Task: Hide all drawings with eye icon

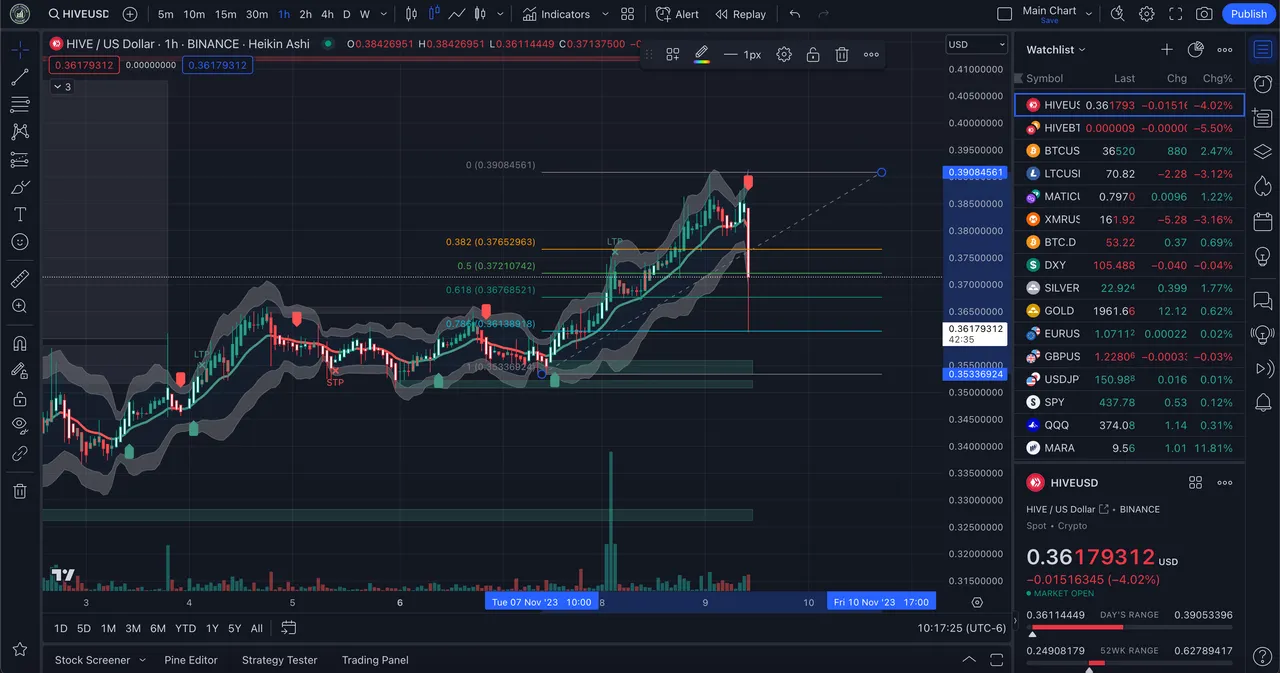Action: (x=19, y=426)
